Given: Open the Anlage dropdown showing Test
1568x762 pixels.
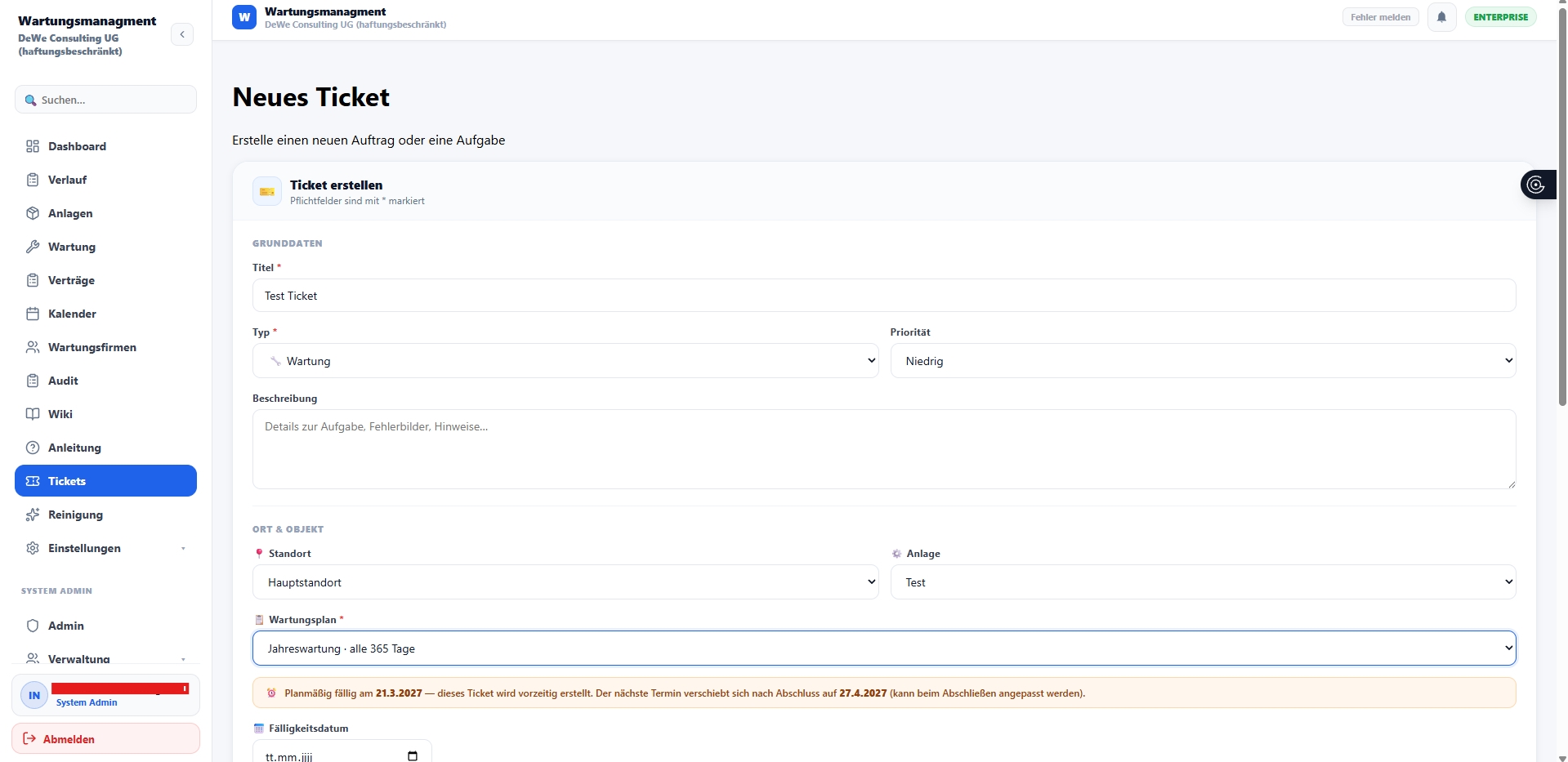Looking at the screenshot, I should coord(1203,582).
